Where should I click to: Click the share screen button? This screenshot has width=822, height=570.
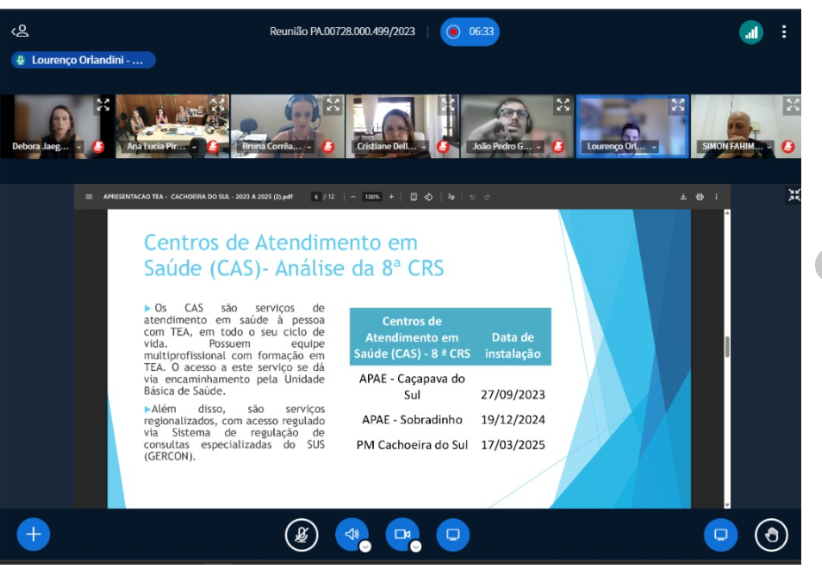(452, 535)
